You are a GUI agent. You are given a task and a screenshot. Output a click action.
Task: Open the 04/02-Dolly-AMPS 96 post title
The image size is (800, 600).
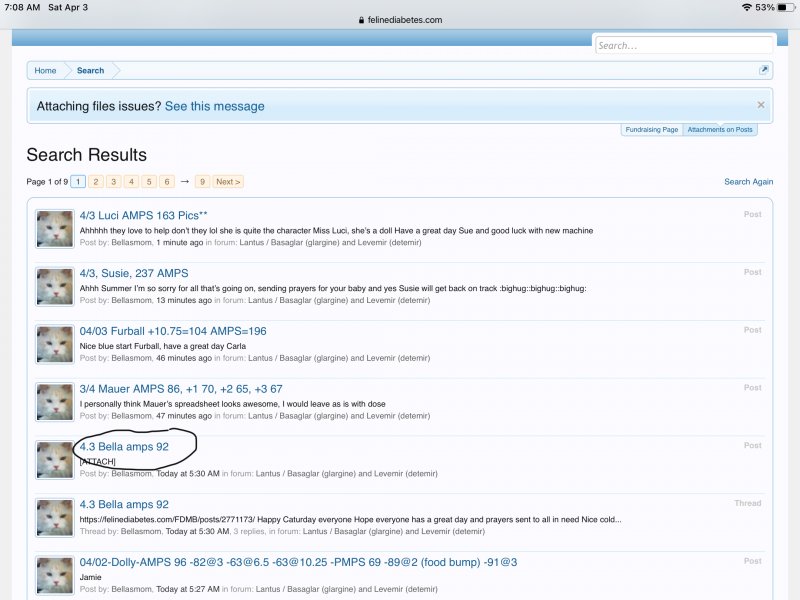298,563
